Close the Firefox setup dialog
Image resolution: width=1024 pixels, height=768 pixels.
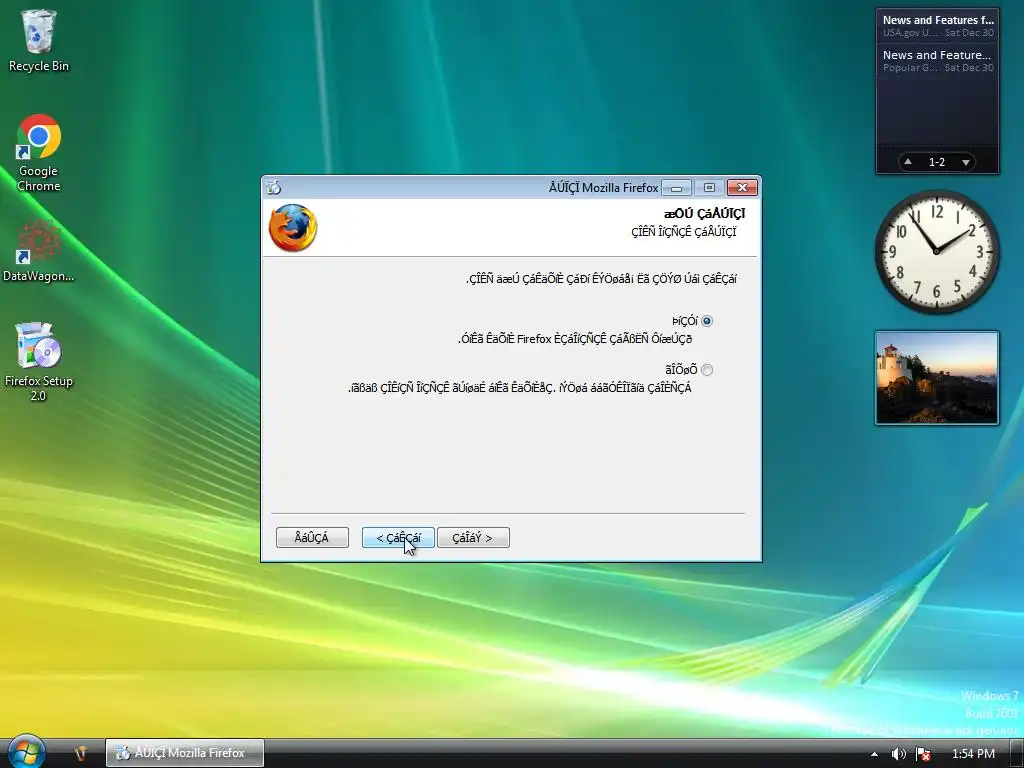(x=743, y=188)
